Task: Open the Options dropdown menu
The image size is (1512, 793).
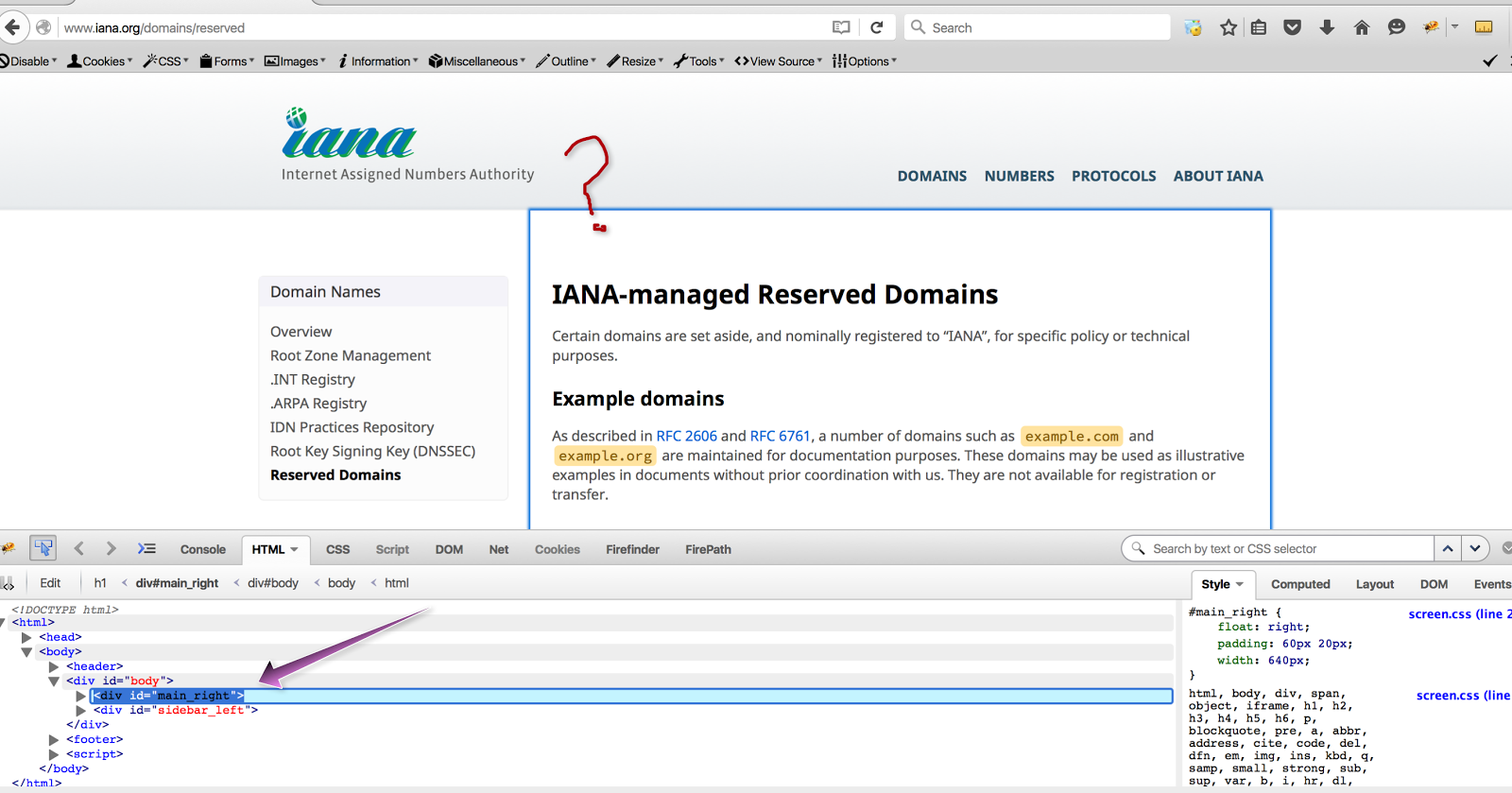Action: 865,61
